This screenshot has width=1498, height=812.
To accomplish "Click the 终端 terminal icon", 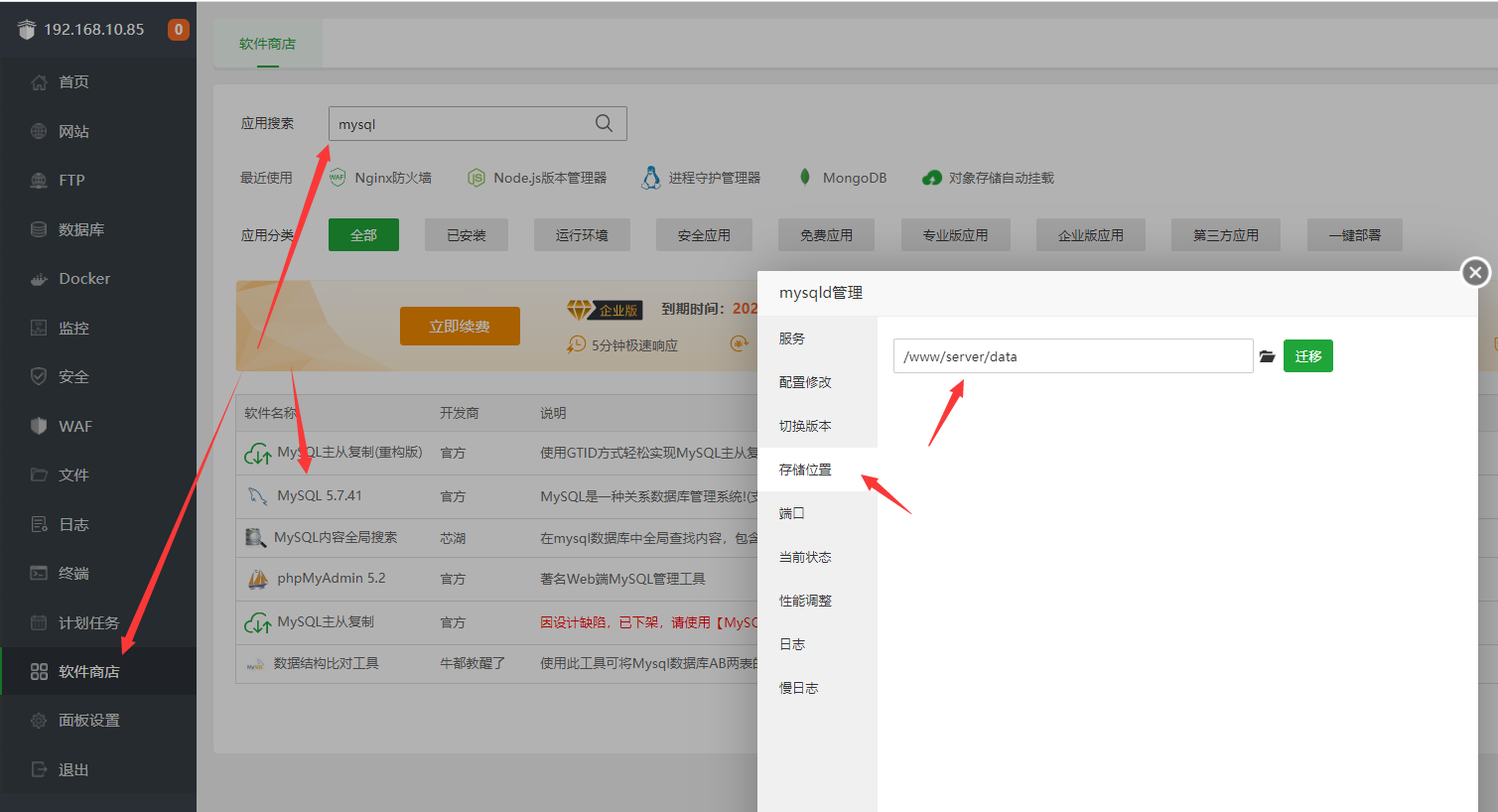I will click(39, 573).
